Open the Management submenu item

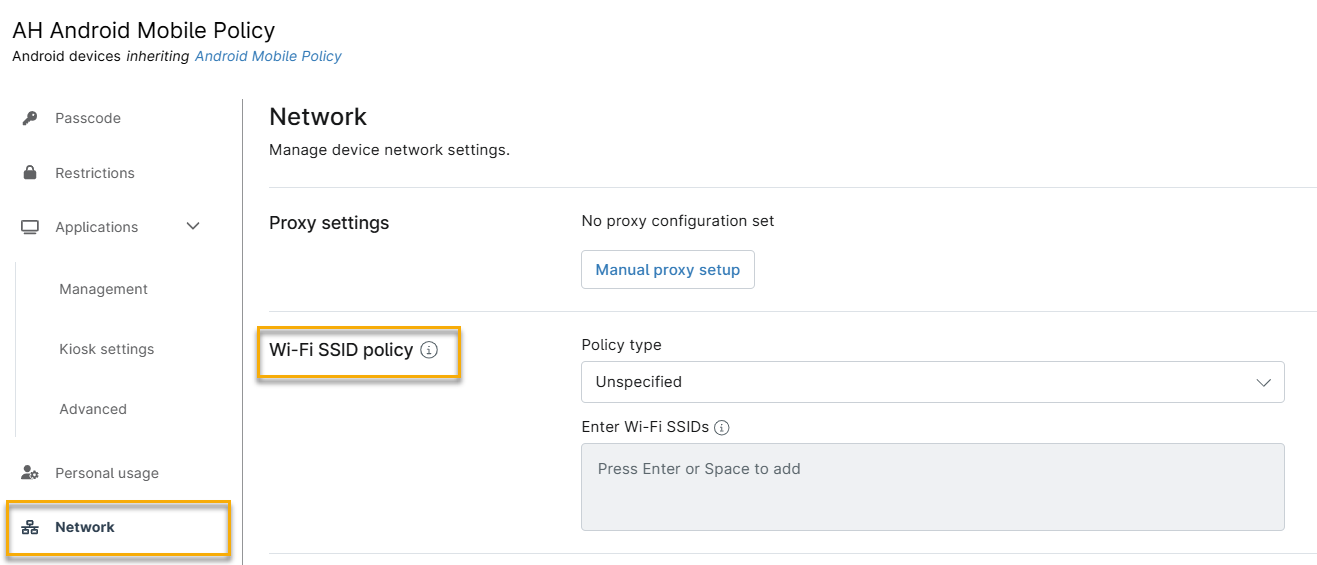(103, 289)
